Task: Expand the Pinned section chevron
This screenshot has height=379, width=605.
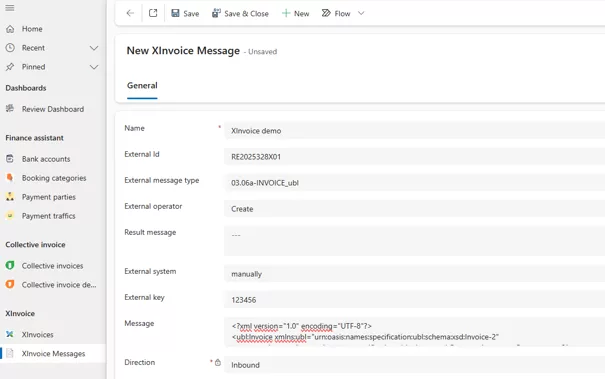Action: click(x=94, y=67)
